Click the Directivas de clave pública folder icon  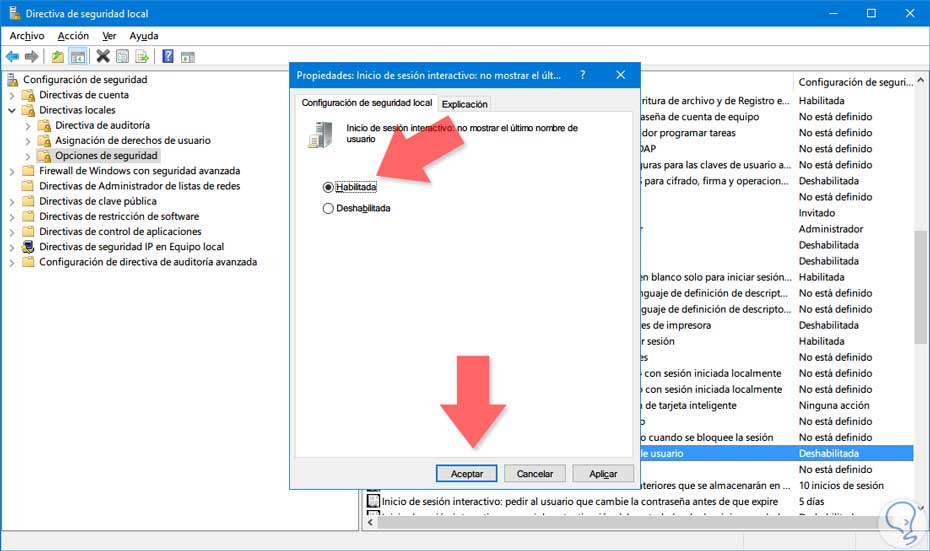click(28, 202)
